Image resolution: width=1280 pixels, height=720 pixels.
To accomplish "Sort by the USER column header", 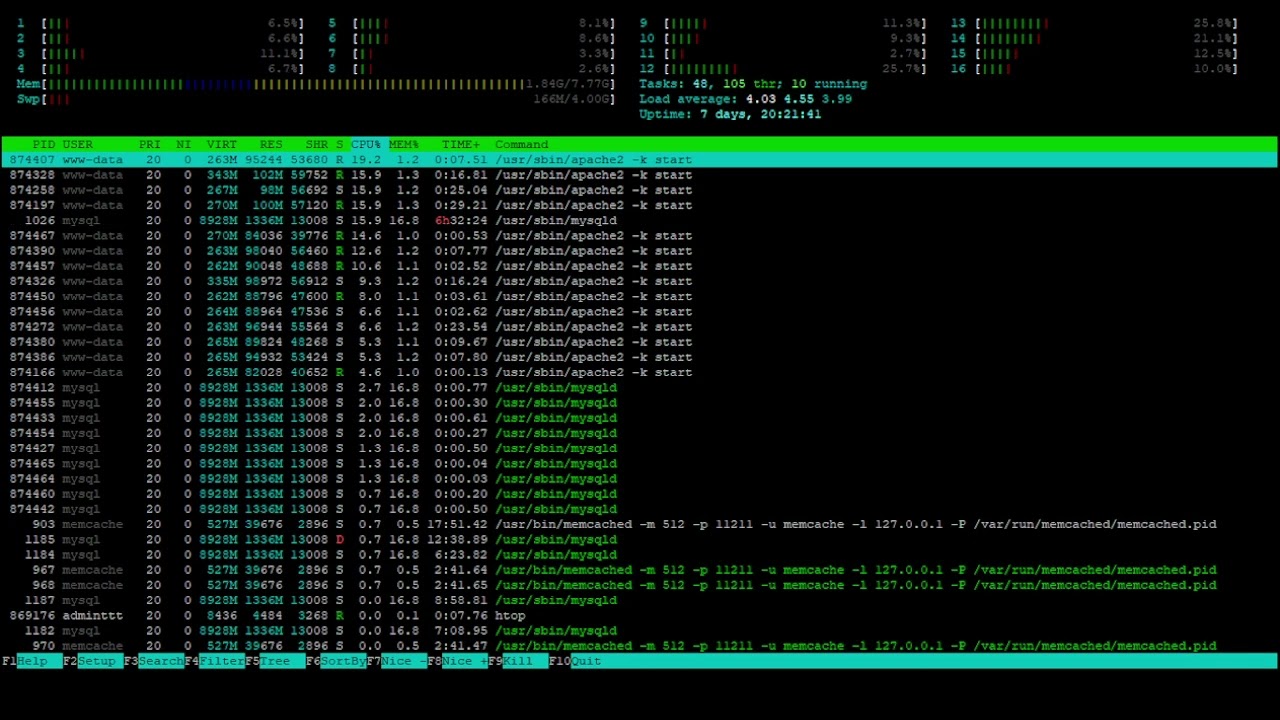I will pyautogui.click(x=78, y=144).
